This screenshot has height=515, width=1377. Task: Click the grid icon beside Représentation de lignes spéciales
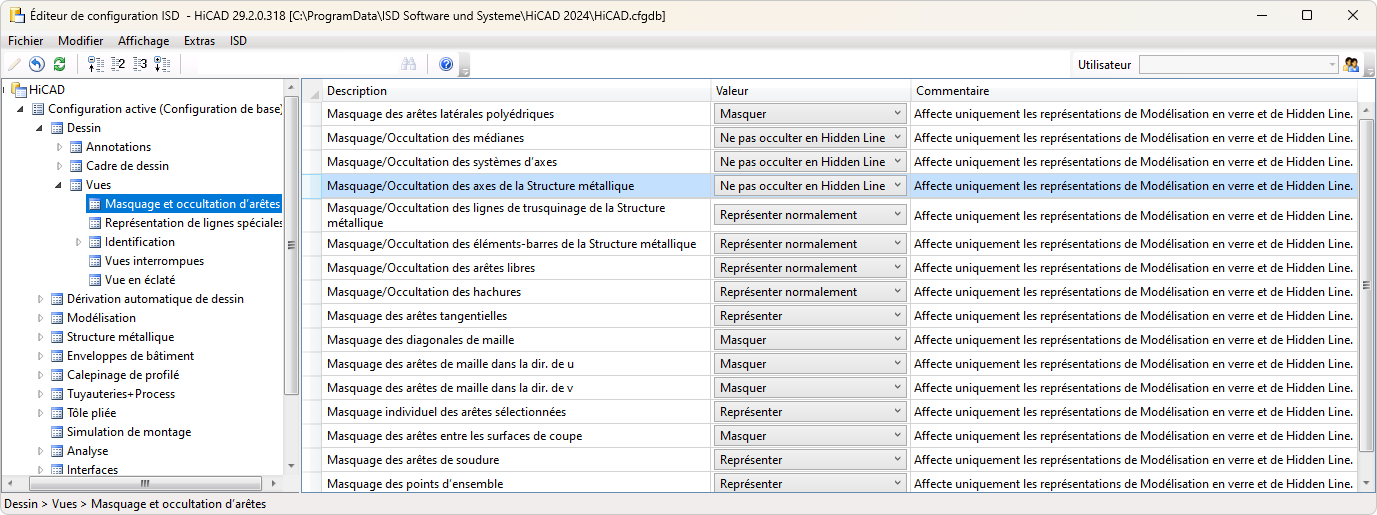coord(95,223)
